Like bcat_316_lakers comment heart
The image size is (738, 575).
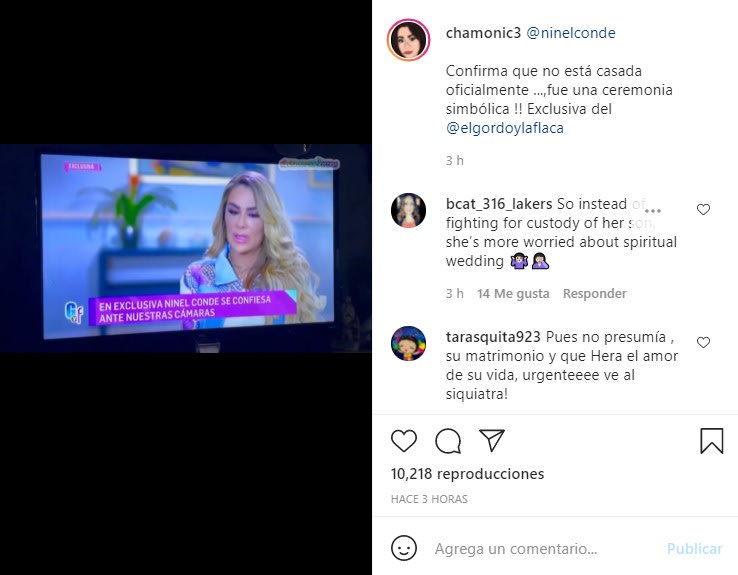703,209
